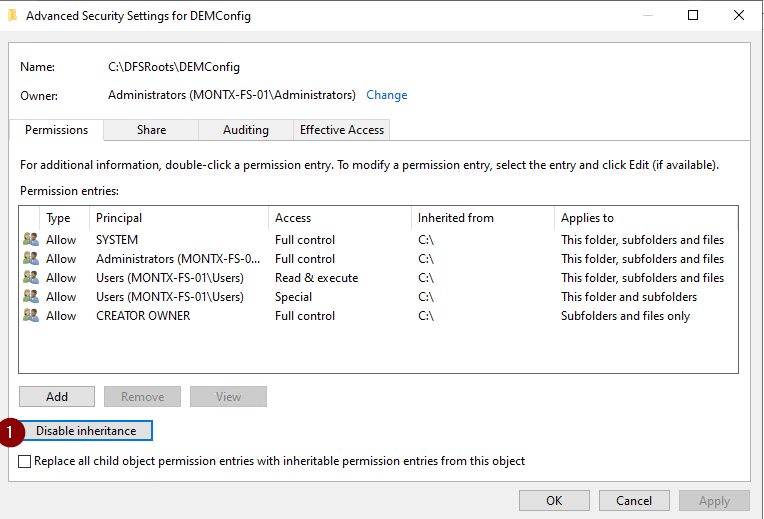Enable Replace all child object permission entries
This screenshot has height=519, width=764.
click(x=25, y=462)
